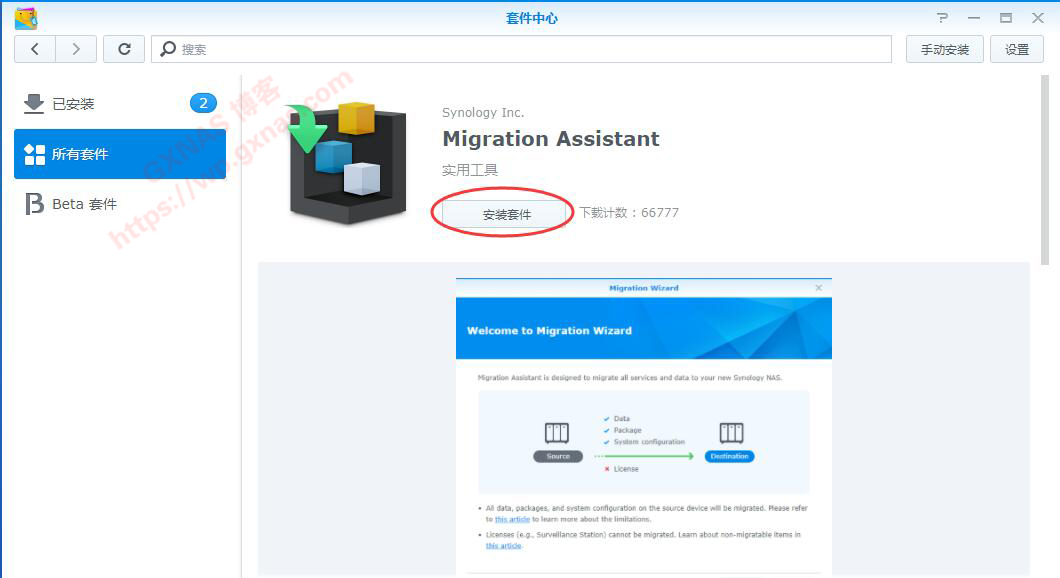Click the 手动安装 button
Viewport: 1060px width, 578px height.
coord(944,49)
